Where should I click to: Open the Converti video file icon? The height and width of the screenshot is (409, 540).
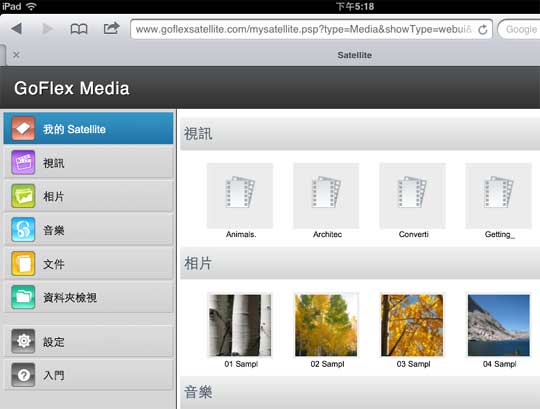click(x=412, y=196)
